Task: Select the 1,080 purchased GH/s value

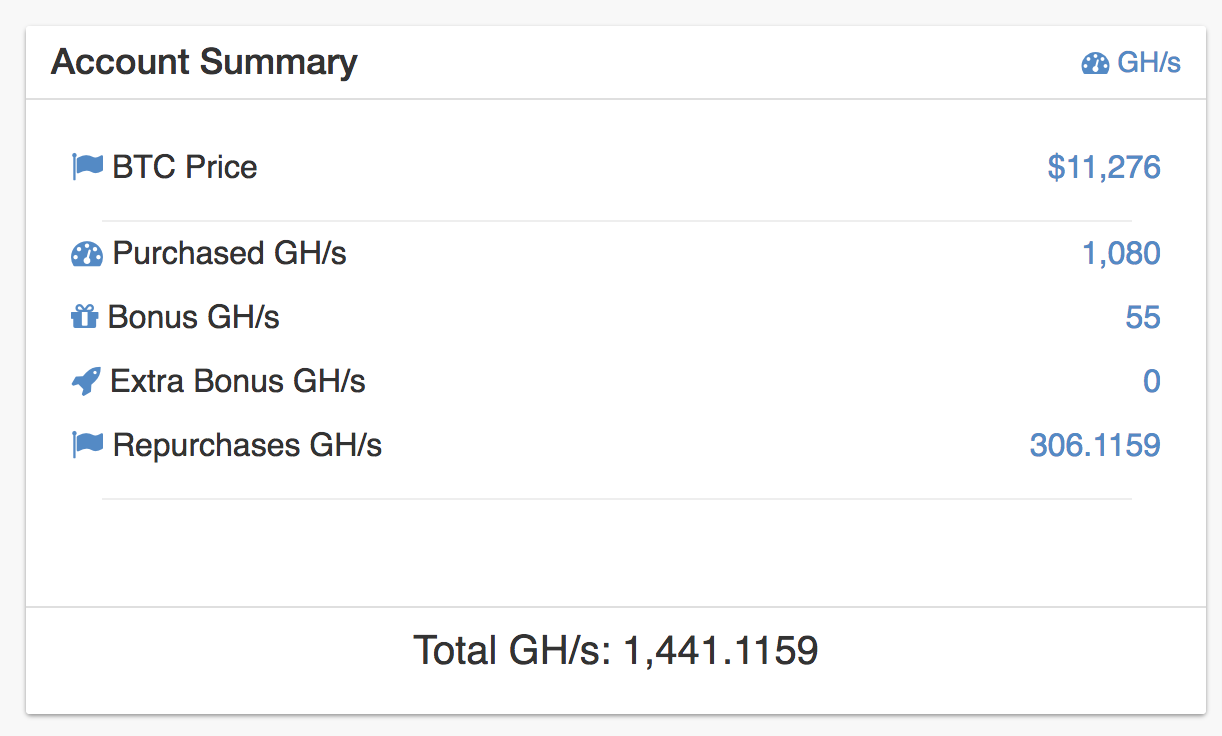Action: tap(1121, 254)
